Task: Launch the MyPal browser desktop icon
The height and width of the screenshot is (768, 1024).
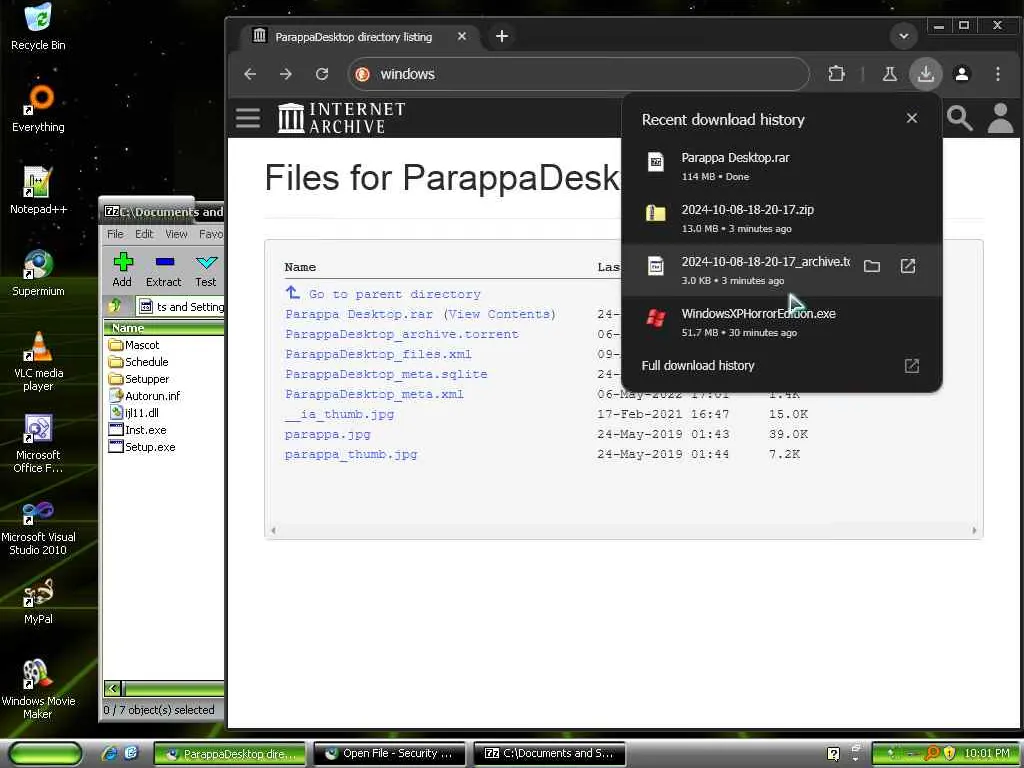Action: pos(38,601)
